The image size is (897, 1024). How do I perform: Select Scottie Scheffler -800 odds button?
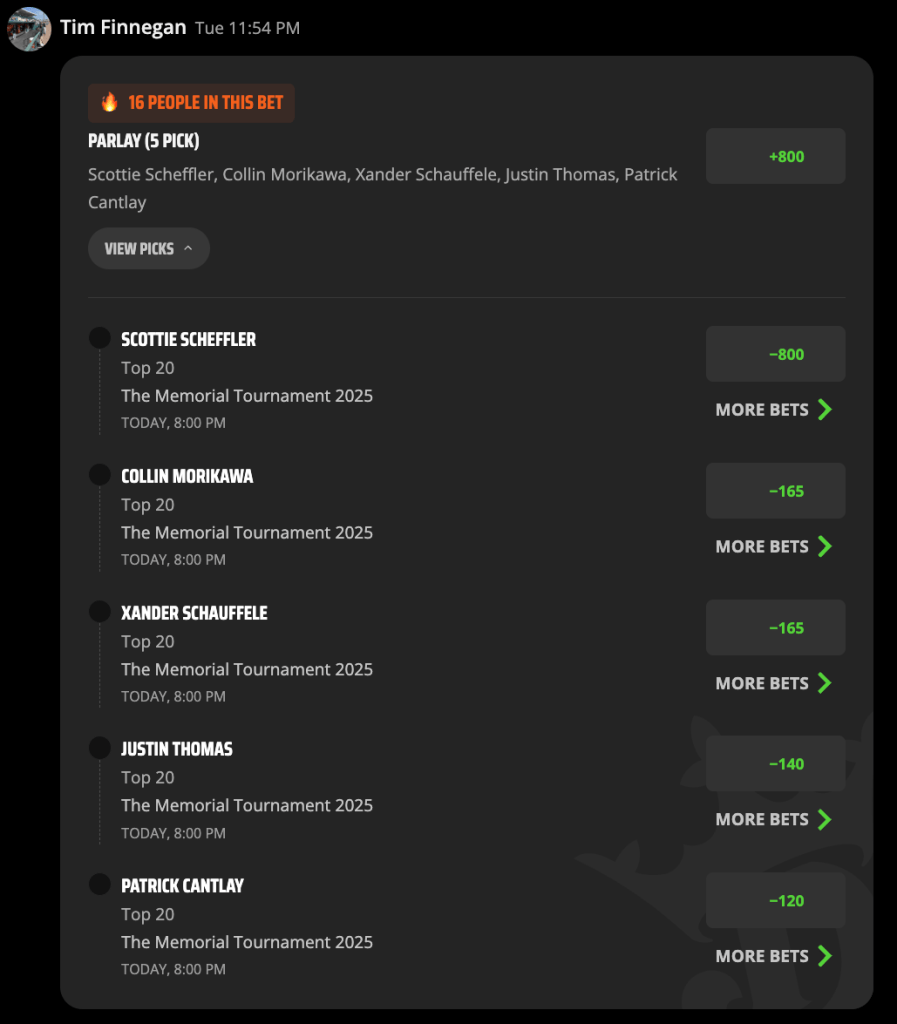(x=776, y=354)
